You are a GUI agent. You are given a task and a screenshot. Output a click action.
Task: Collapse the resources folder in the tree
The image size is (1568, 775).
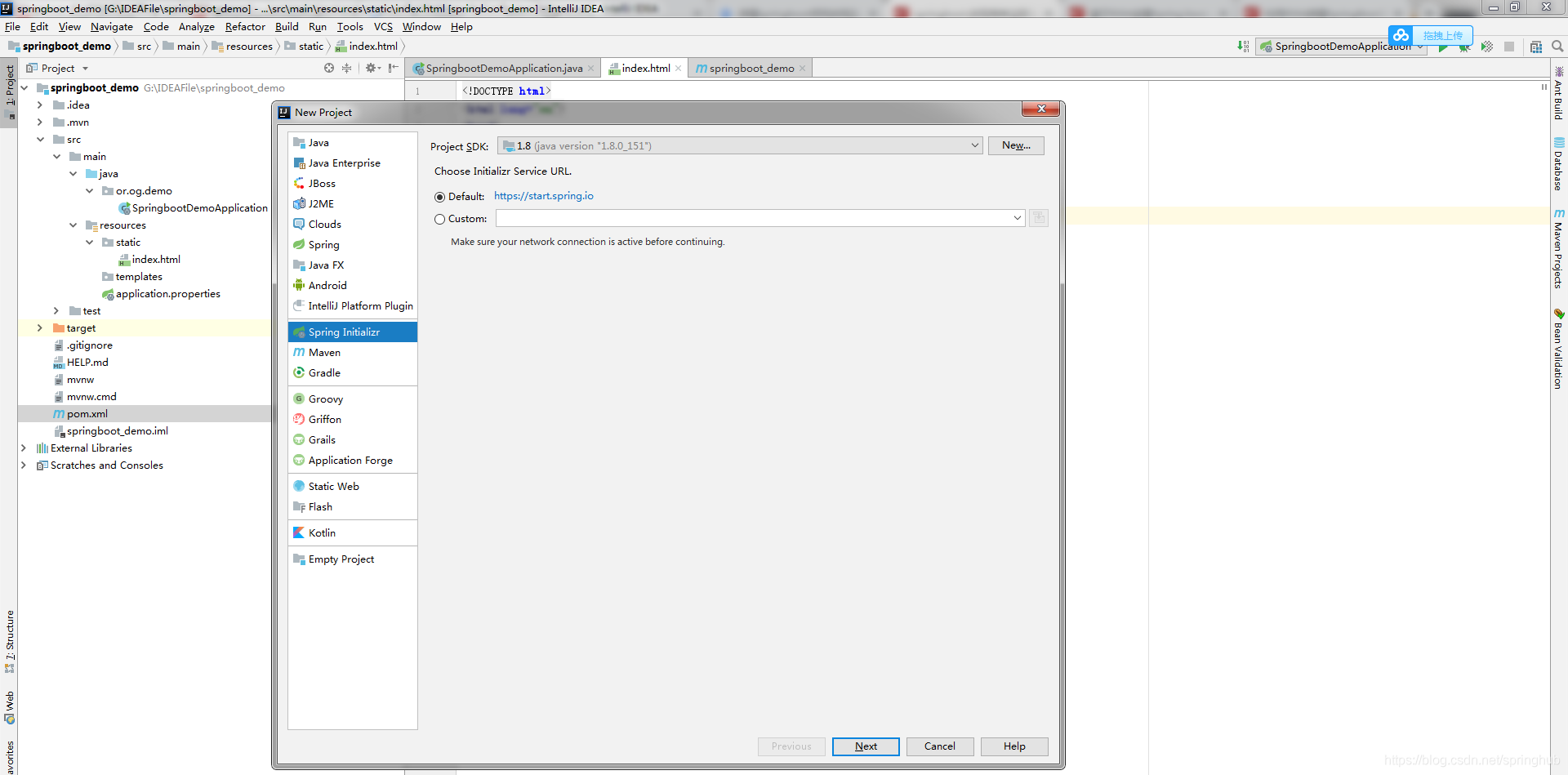(x=73, y=225)
